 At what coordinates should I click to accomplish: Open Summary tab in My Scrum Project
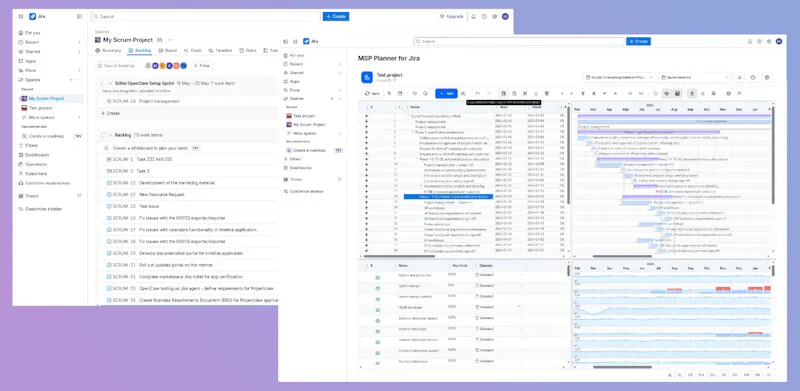click(x=108, y=51)
